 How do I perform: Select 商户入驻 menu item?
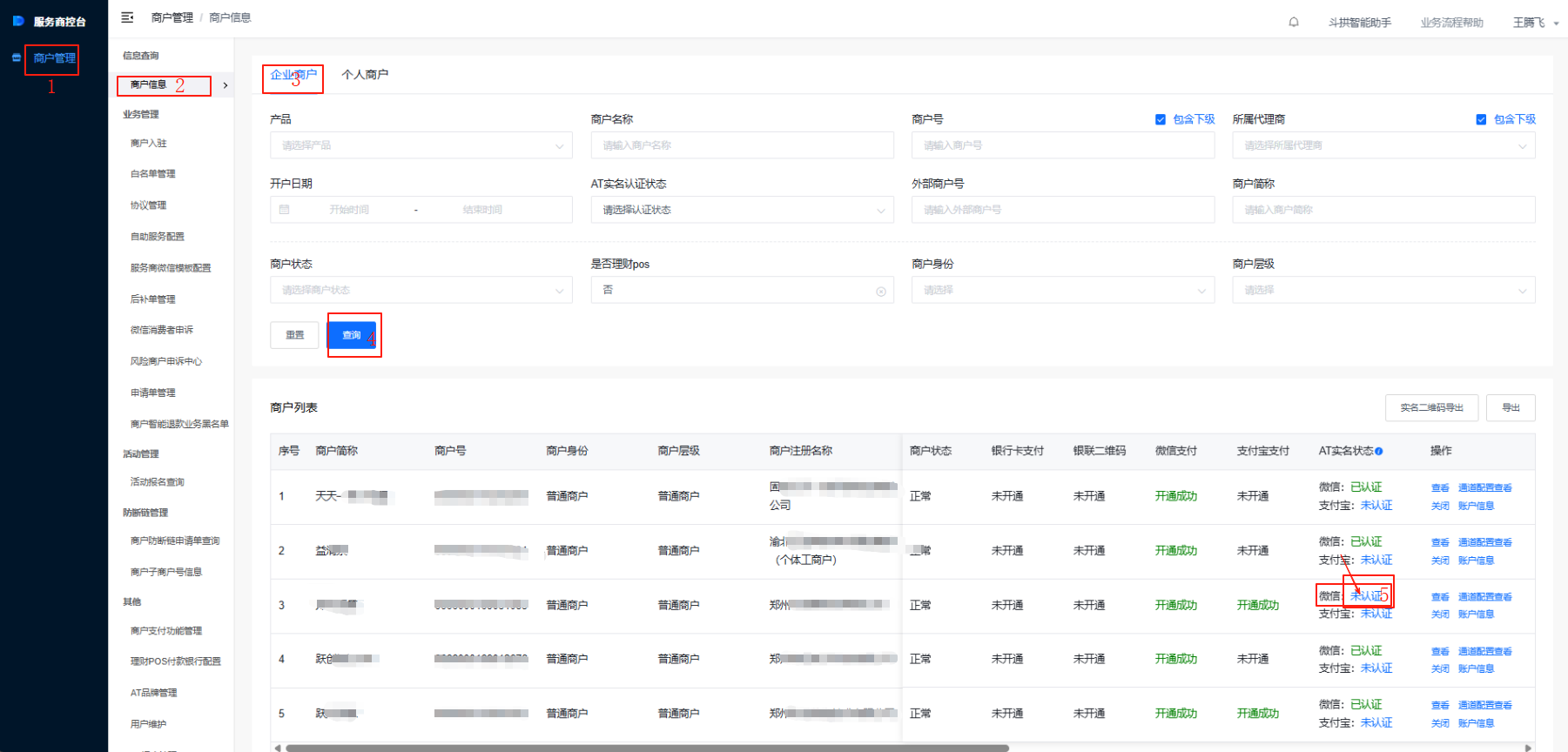coord(148,143)
